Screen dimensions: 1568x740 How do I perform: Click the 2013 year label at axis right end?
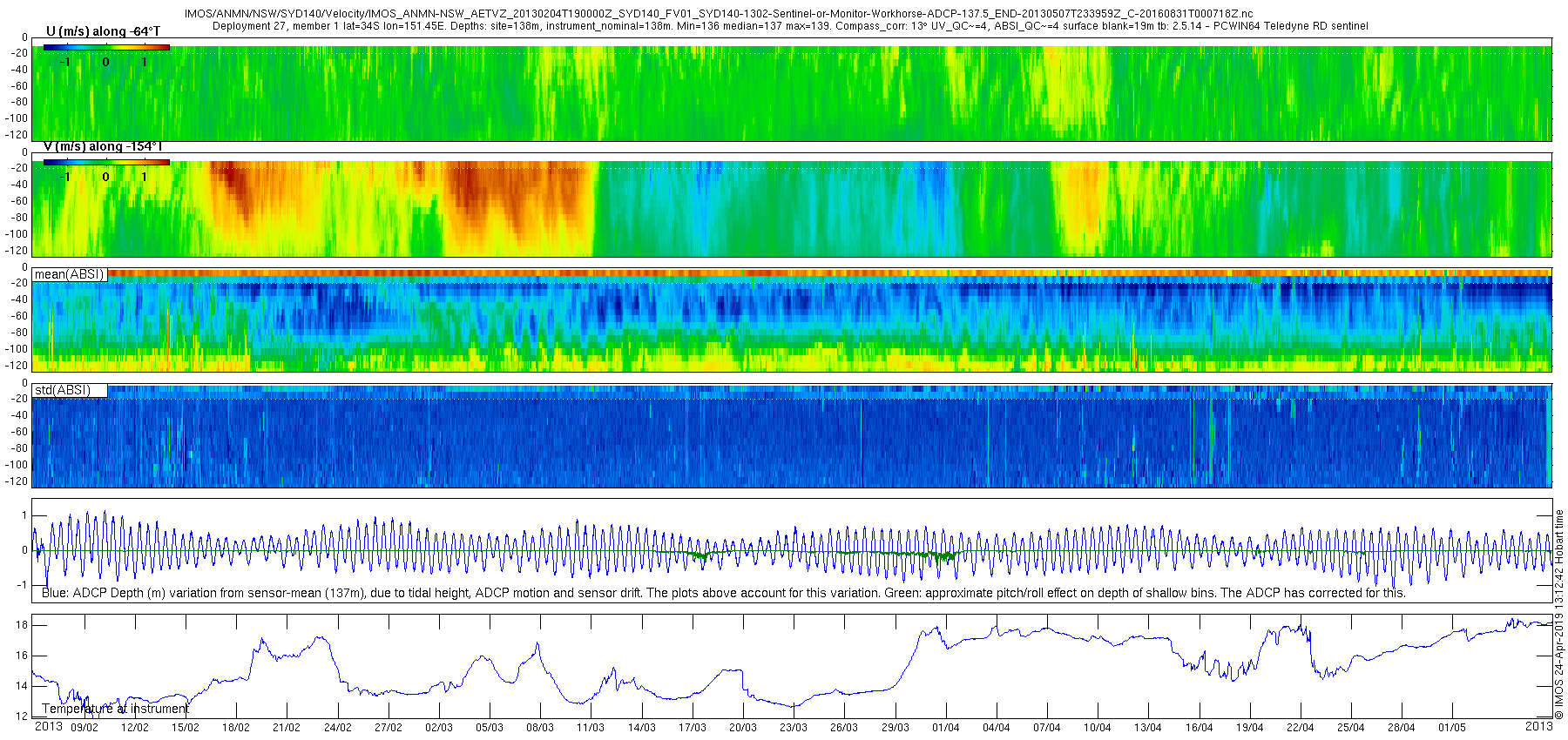pyautogui.click(x=1538, y=726)
